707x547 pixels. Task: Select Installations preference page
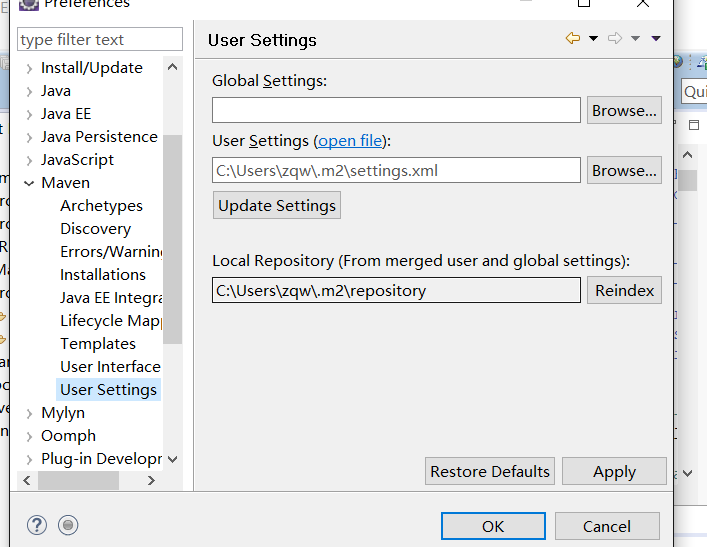point(102,275)
